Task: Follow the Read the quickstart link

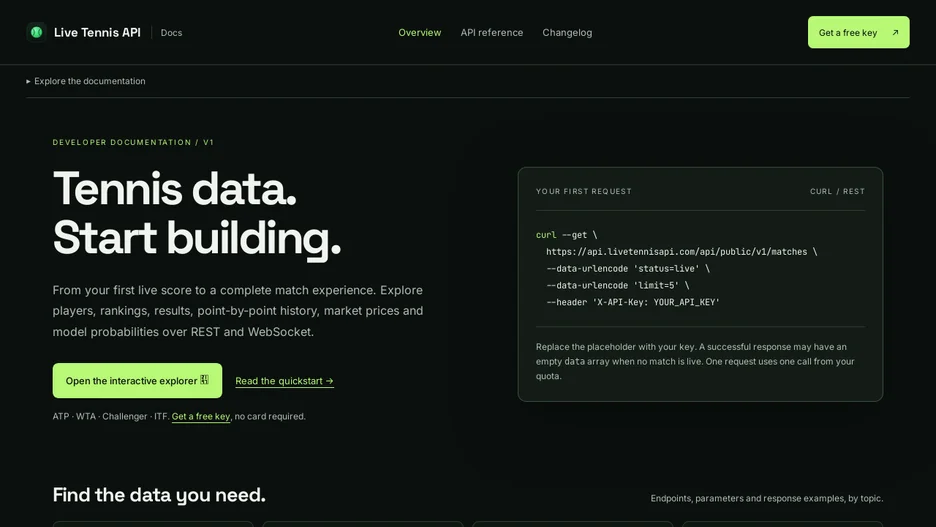Action: (x=284, y=381)
